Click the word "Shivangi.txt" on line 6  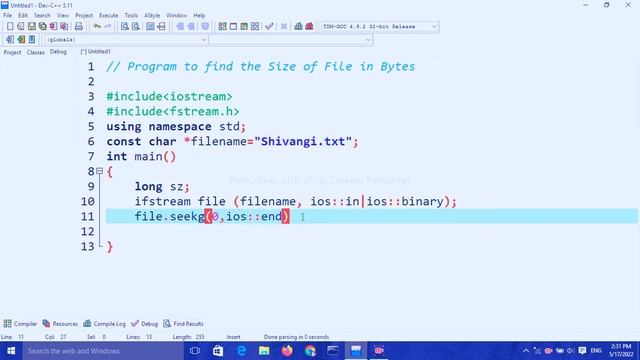(303, 142)
